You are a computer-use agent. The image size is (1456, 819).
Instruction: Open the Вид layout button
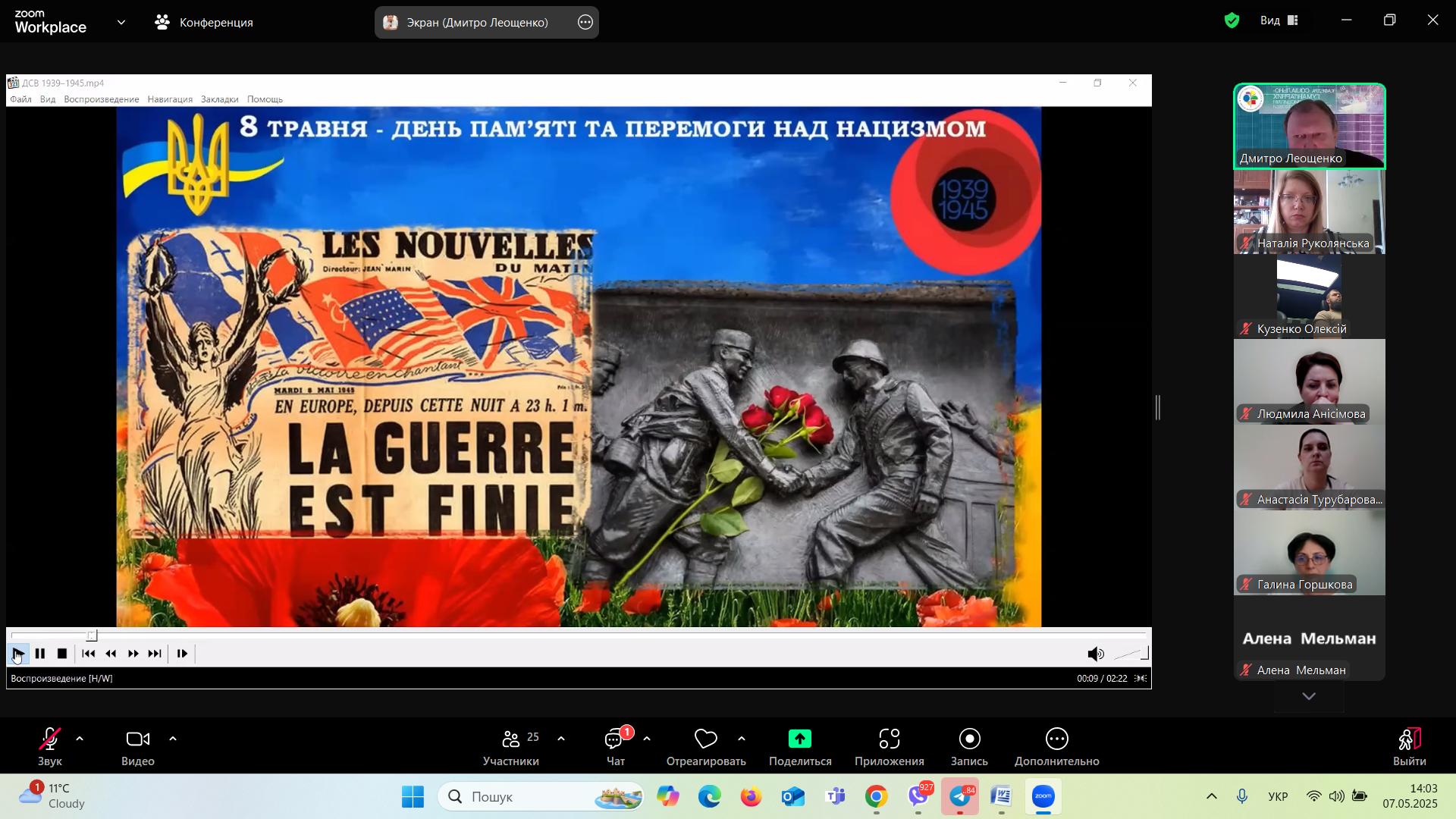pos(1279,20)
